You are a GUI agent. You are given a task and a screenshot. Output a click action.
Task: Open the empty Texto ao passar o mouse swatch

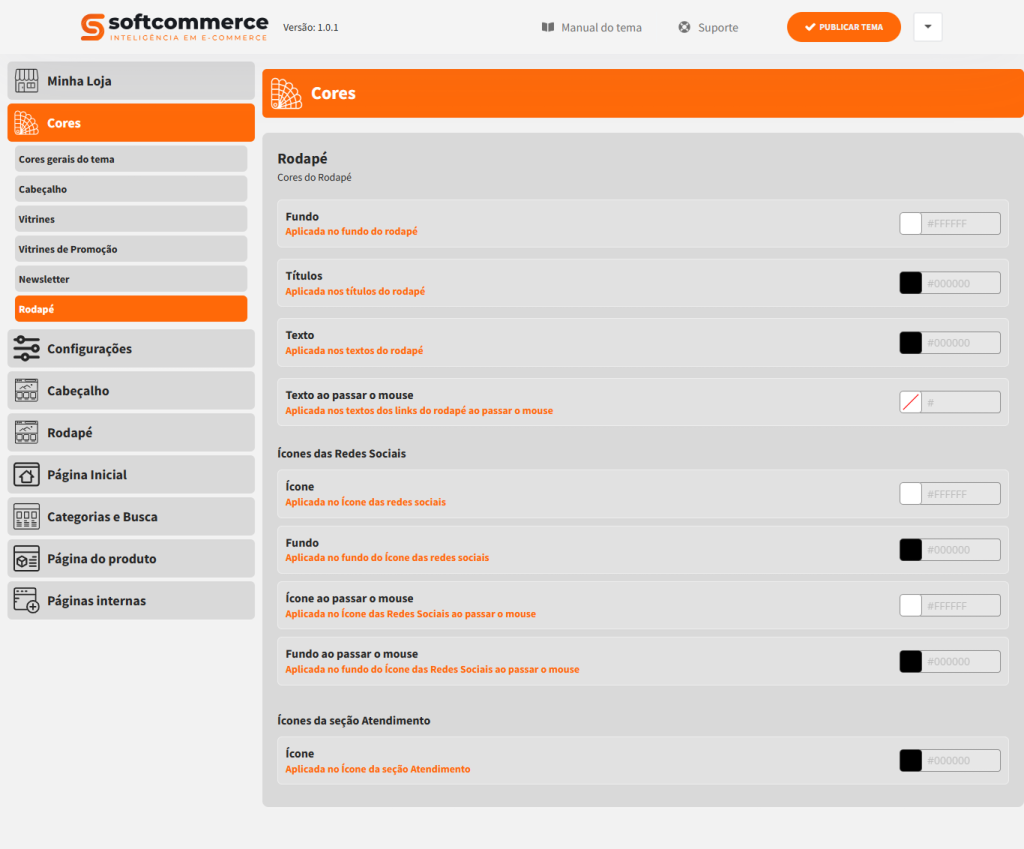910,402
